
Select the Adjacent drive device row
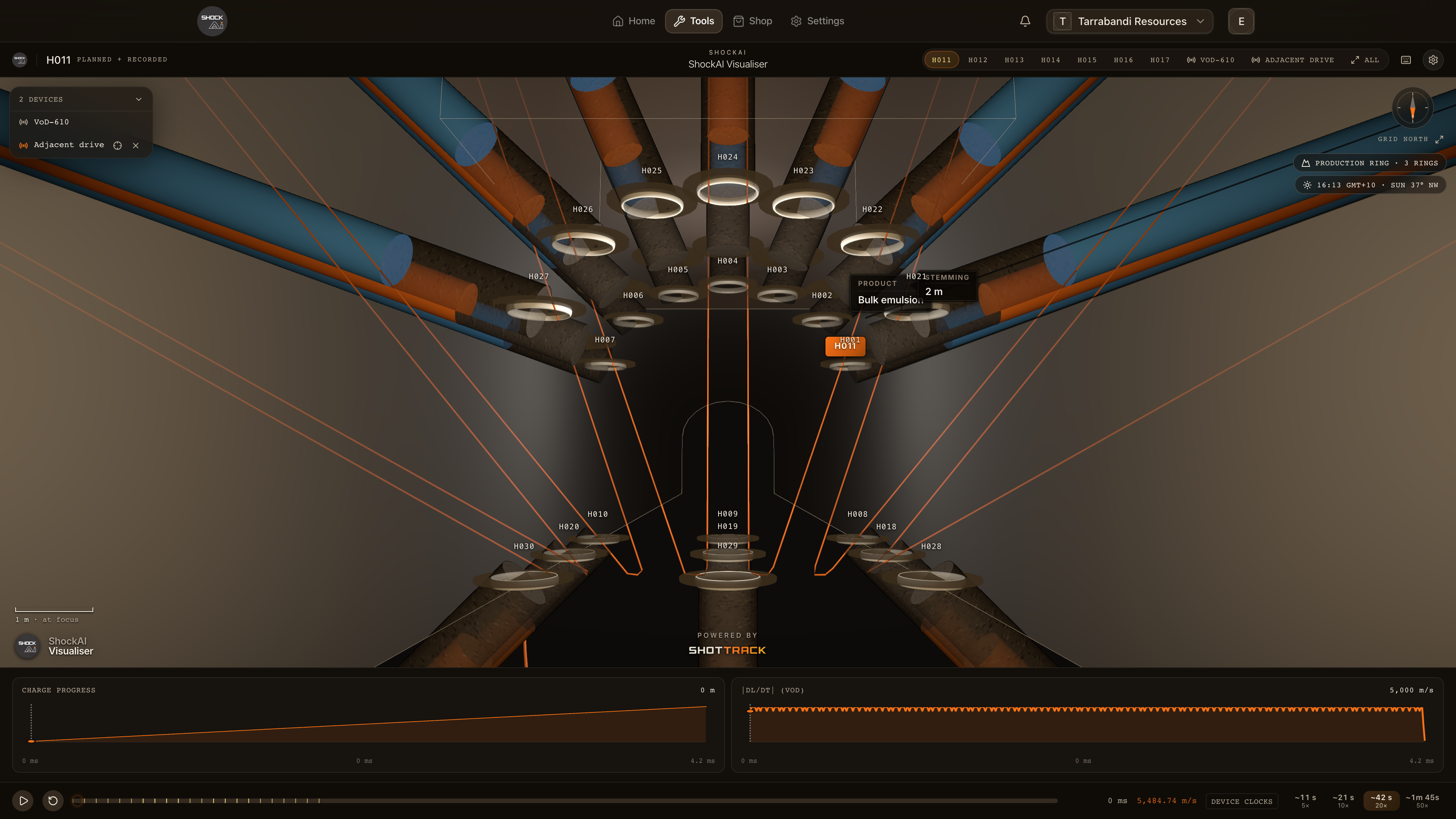click(81, 145)
